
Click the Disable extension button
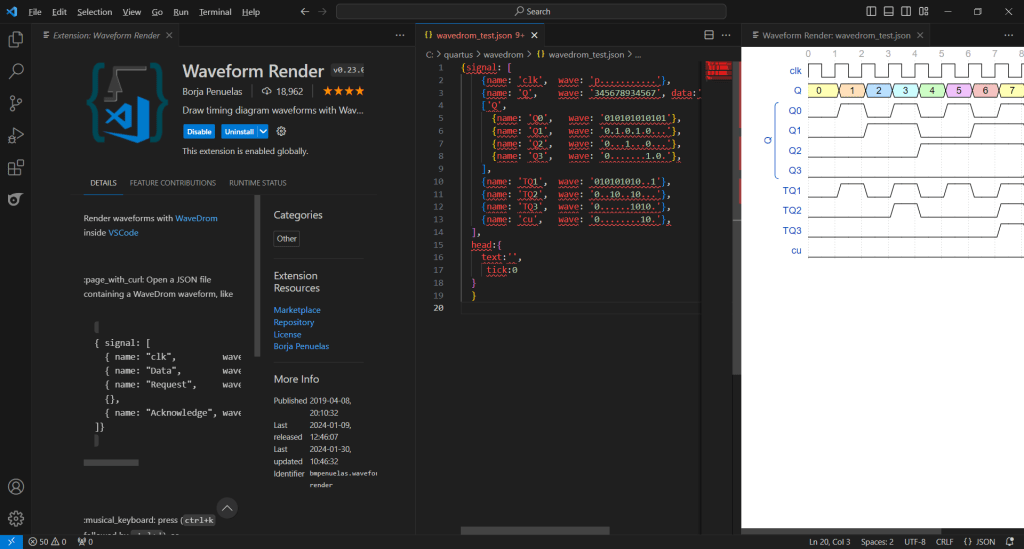point(198,131)
